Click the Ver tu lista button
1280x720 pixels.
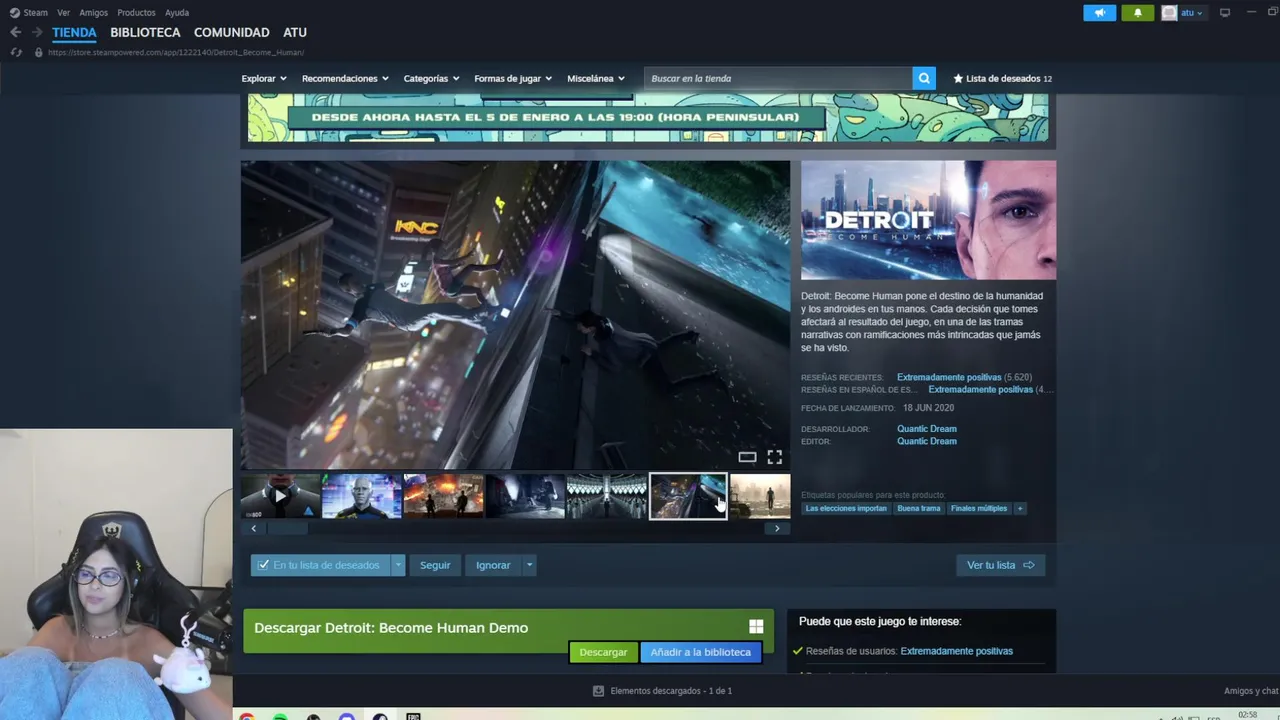tap(1000, 565)
